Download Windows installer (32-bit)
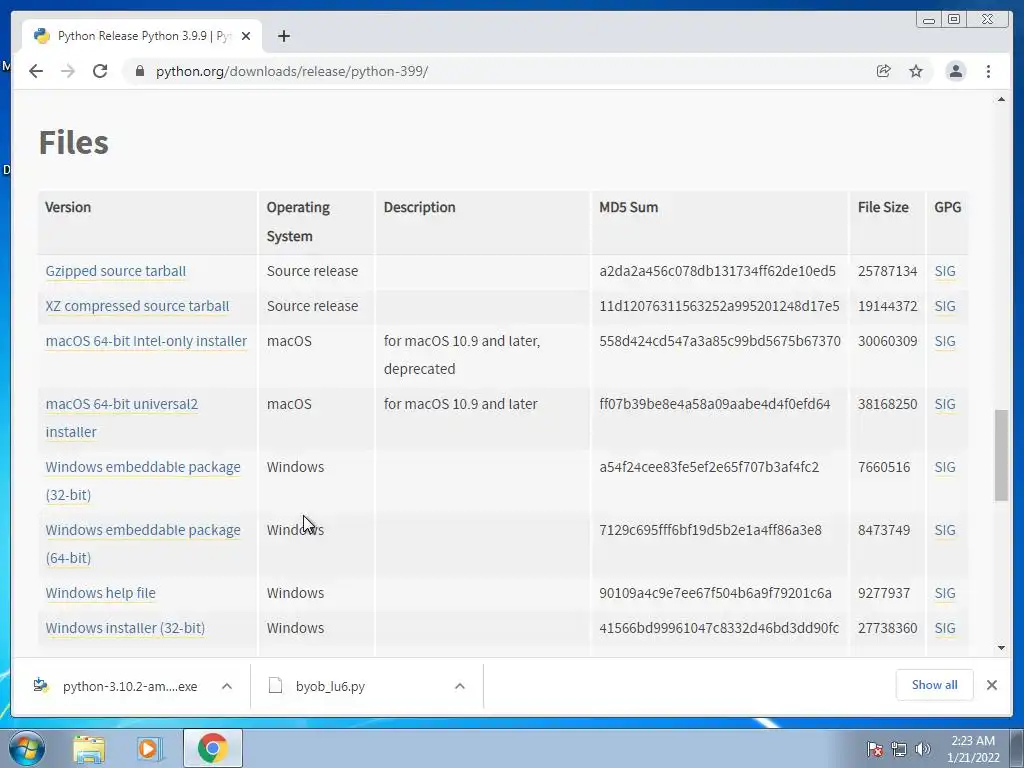The height and width of the screenshot is (768, 1024). pos(125,628)
